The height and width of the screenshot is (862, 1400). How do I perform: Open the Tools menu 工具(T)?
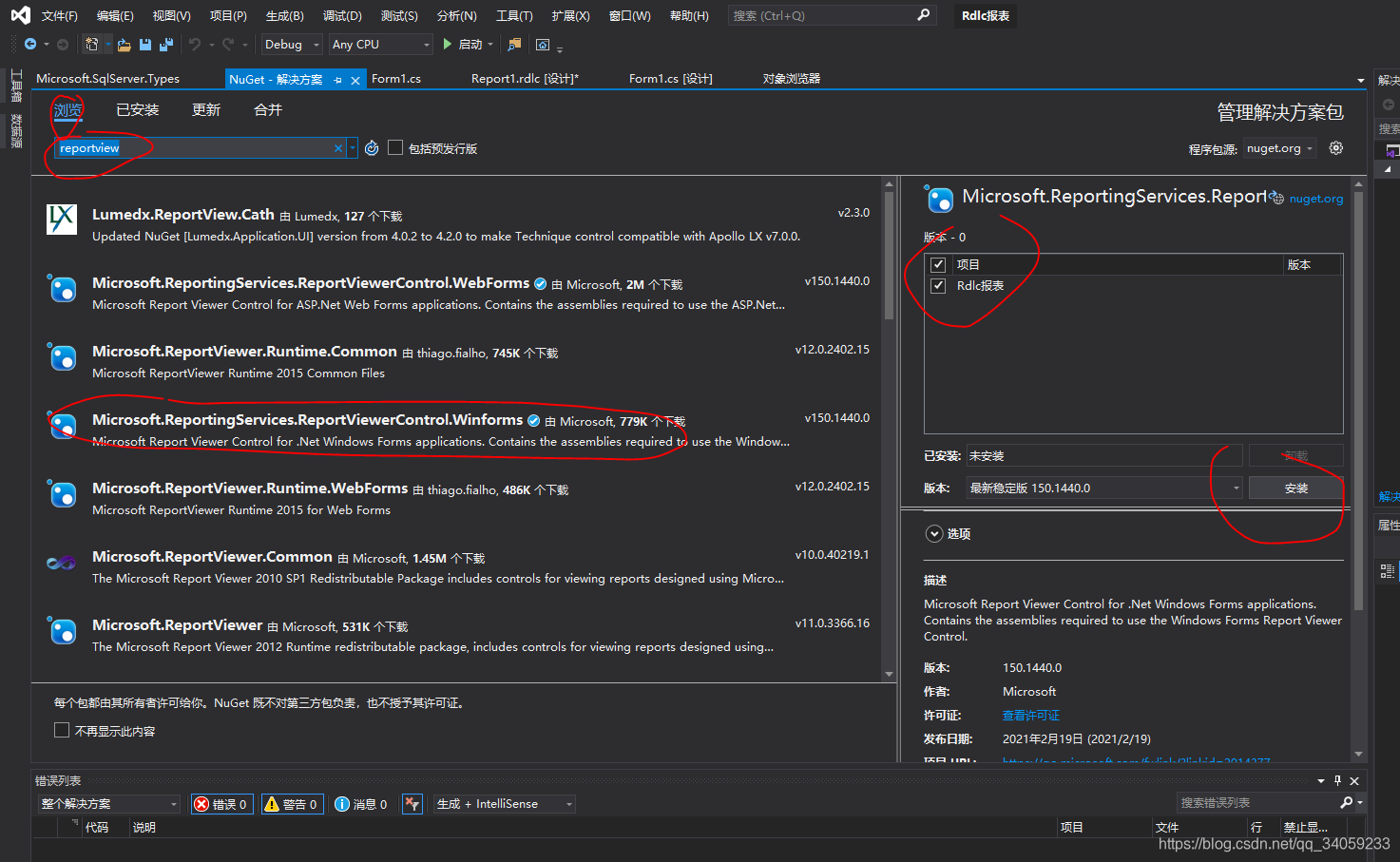coord(514,15)
